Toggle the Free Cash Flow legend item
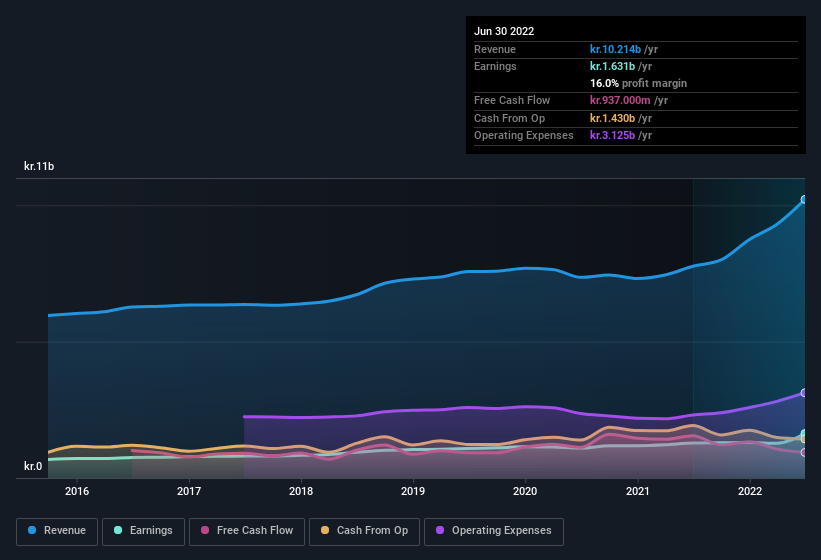821x560 pixels. coord(246,531)
